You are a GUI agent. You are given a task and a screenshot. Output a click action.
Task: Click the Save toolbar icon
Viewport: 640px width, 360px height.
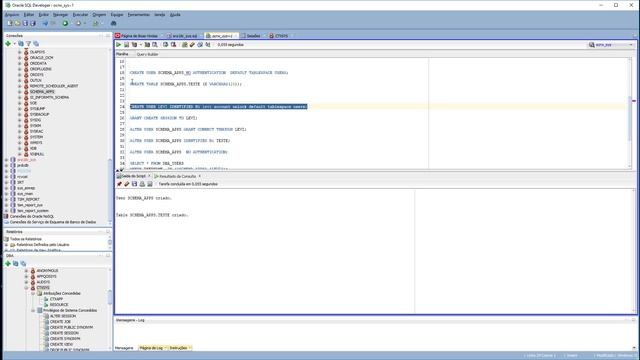(x=25, y=24)
